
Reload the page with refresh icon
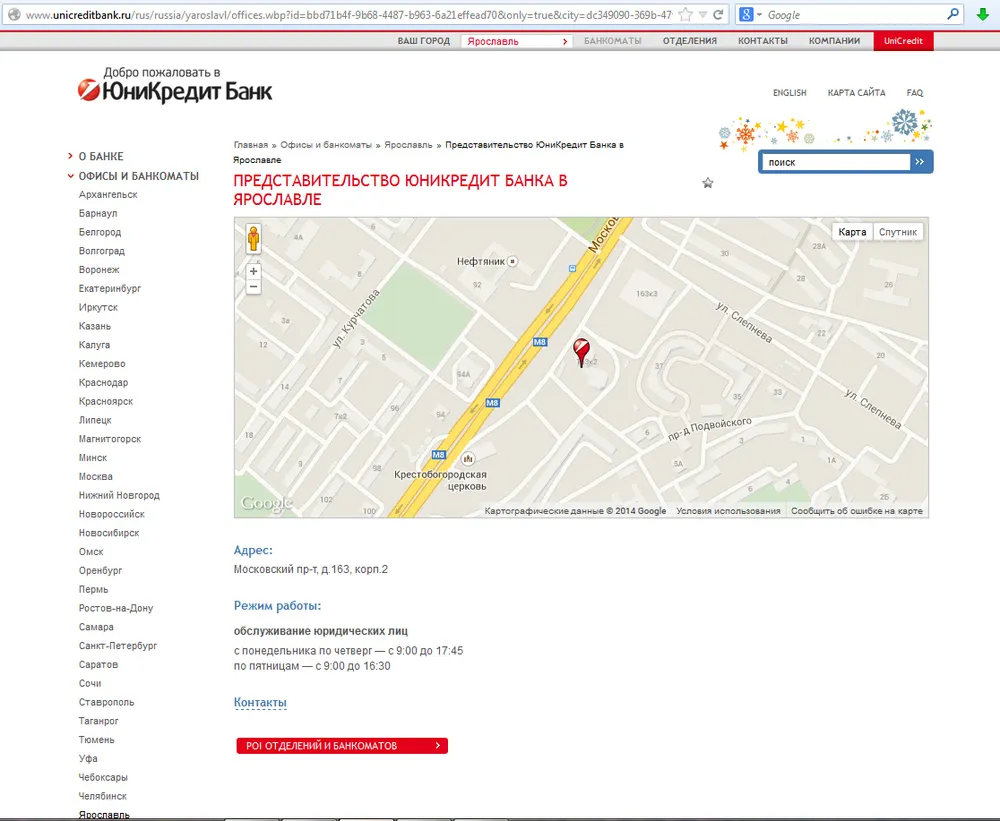click(x=718, y=15)
